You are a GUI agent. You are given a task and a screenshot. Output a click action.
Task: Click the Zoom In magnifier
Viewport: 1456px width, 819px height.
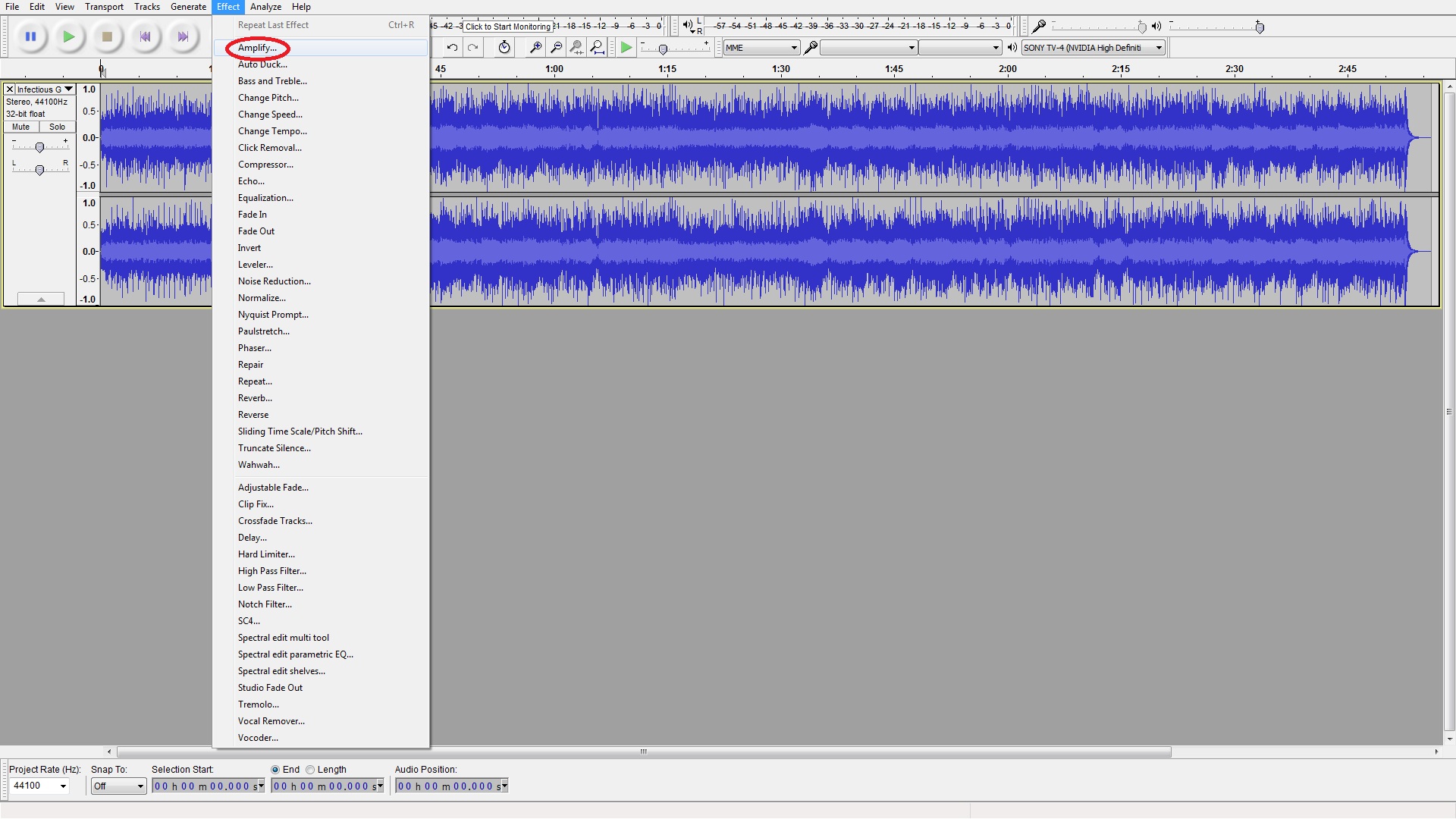click(x=535, y=48)
